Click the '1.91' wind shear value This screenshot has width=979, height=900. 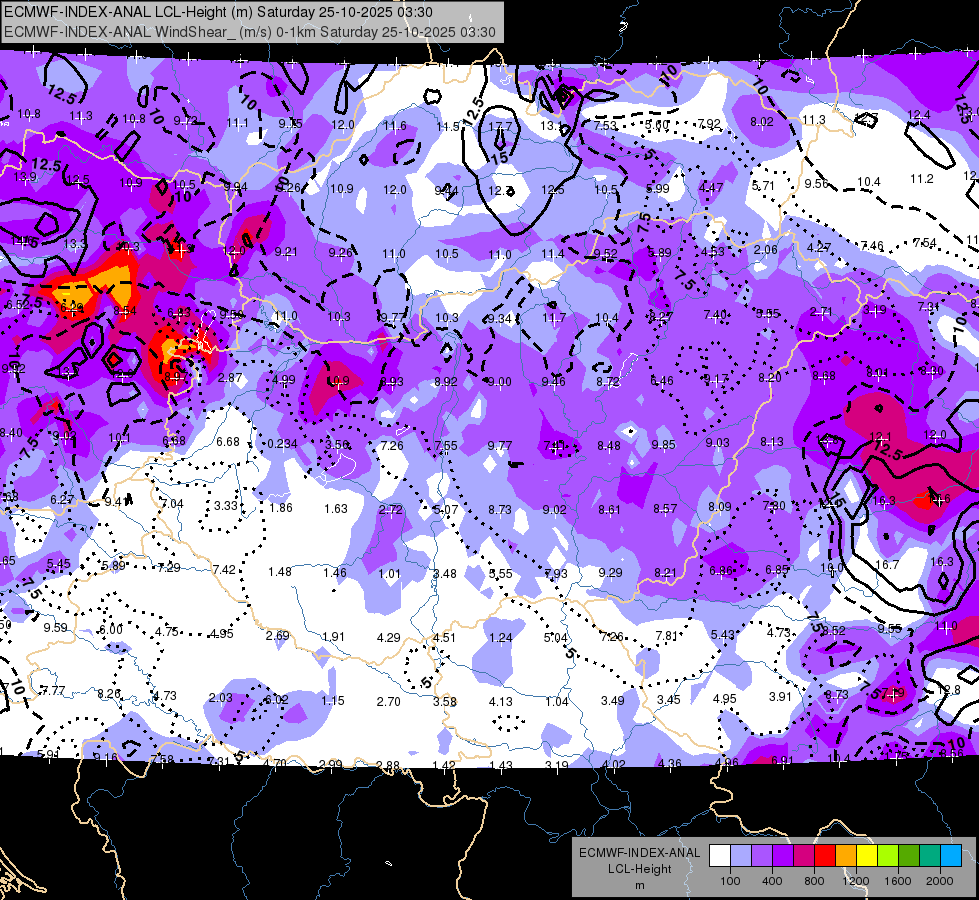coord(333,636)
